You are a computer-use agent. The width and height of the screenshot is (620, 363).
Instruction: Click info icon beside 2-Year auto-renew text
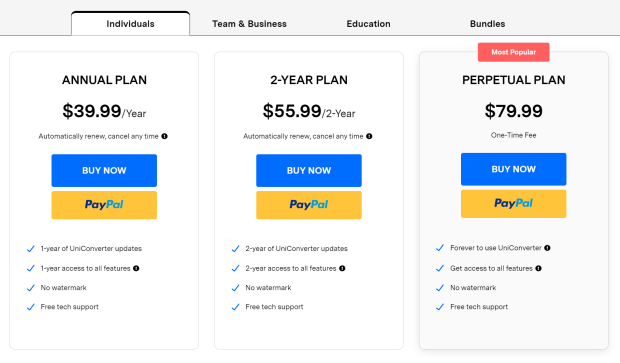(369, 136)
